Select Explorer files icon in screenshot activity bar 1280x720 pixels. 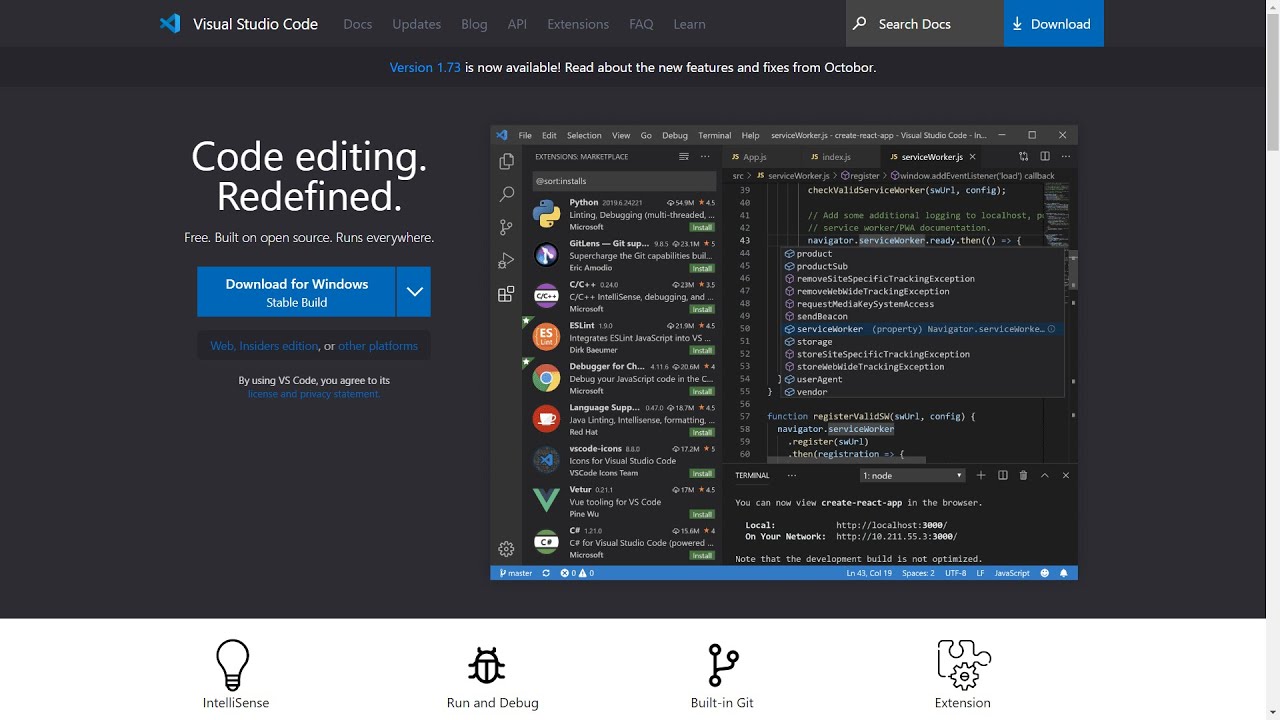click(506, 161)
